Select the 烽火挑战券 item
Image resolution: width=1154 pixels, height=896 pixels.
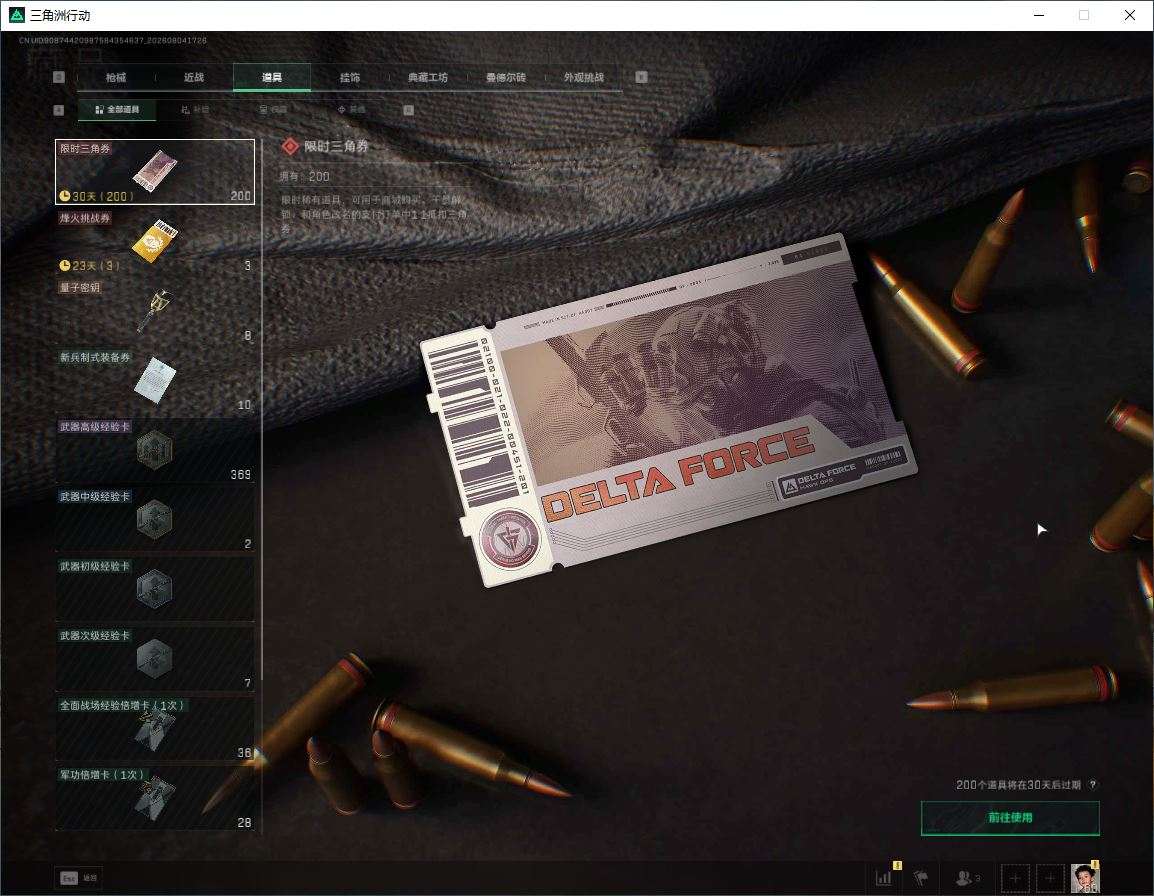pos(155,241)
